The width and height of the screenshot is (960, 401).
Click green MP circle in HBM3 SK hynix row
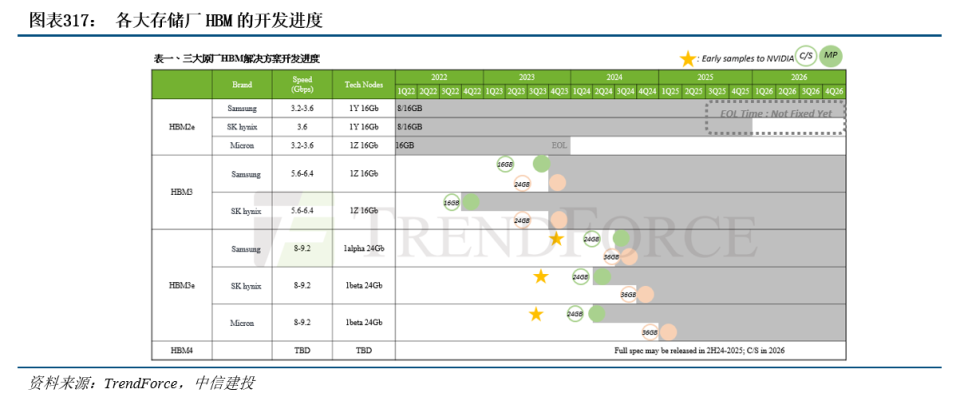tap(470, 201)
